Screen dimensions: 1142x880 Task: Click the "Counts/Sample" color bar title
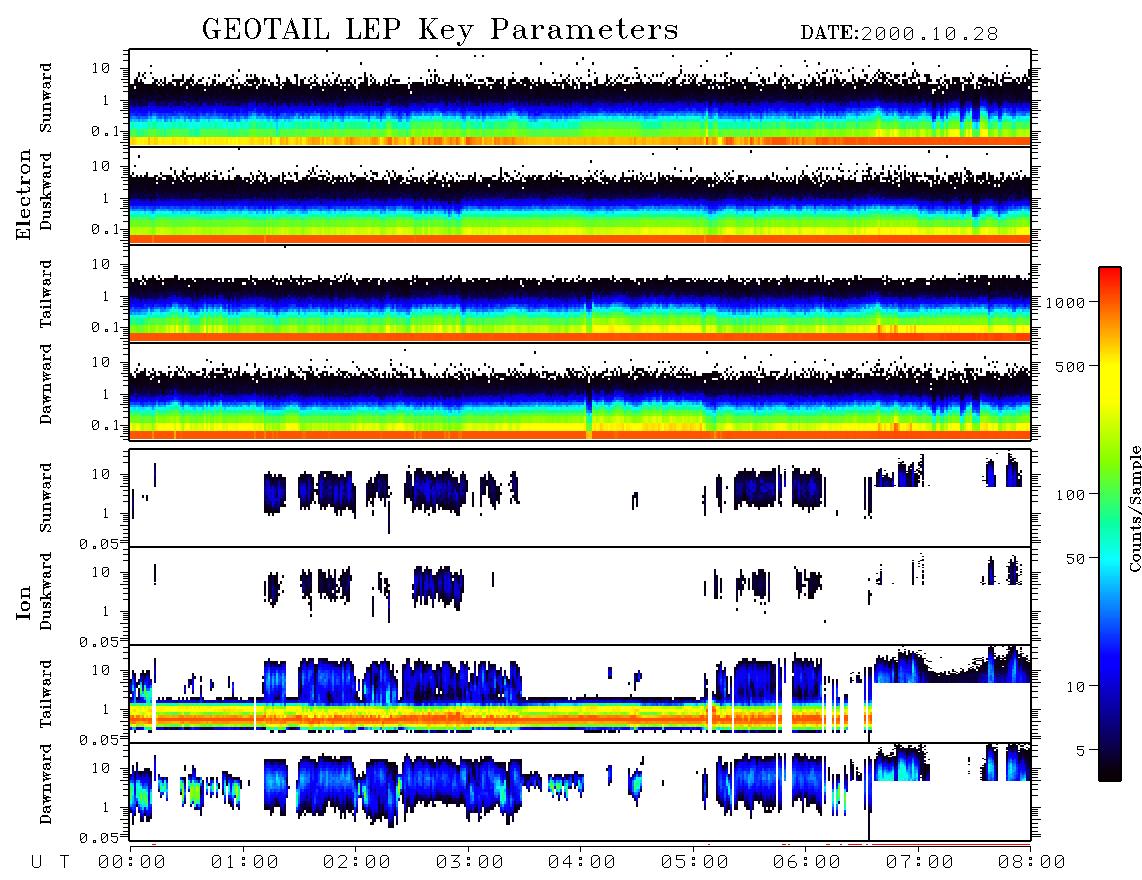point(1134,508)
